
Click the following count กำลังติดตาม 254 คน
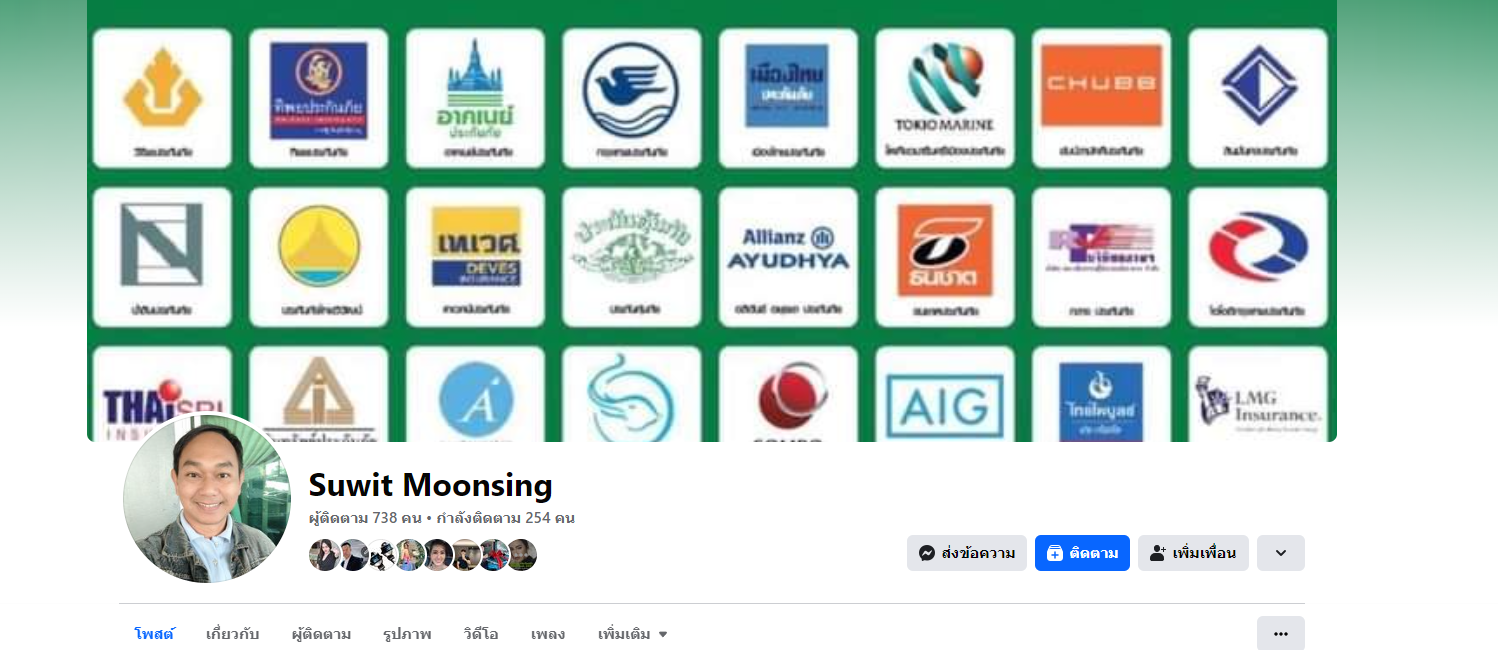506,518
